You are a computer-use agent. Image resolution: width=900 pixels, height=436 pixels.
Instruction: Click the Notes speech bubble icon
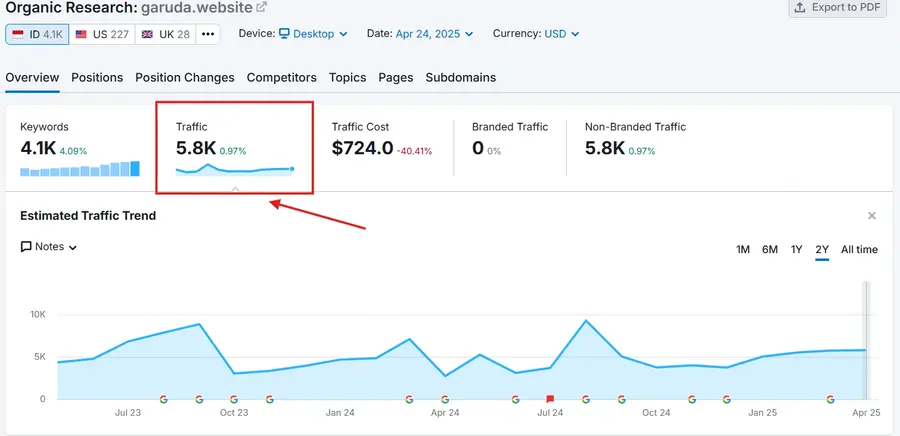point(26,247)
